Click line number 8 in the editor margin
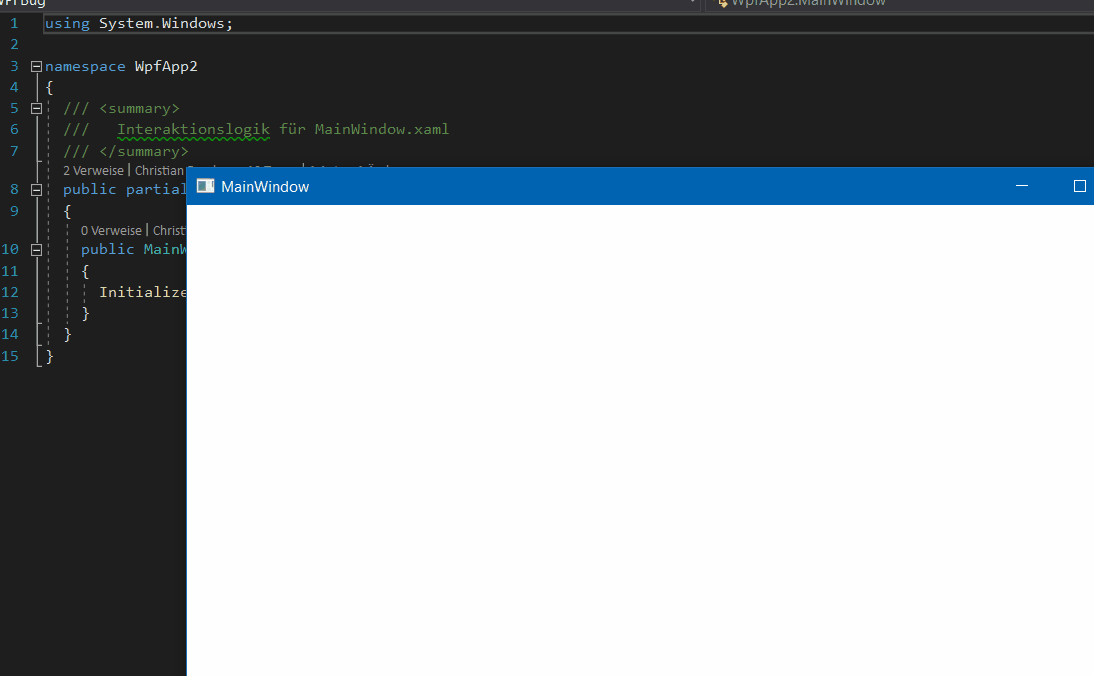 pyautogui.click(x=13, y=189)
